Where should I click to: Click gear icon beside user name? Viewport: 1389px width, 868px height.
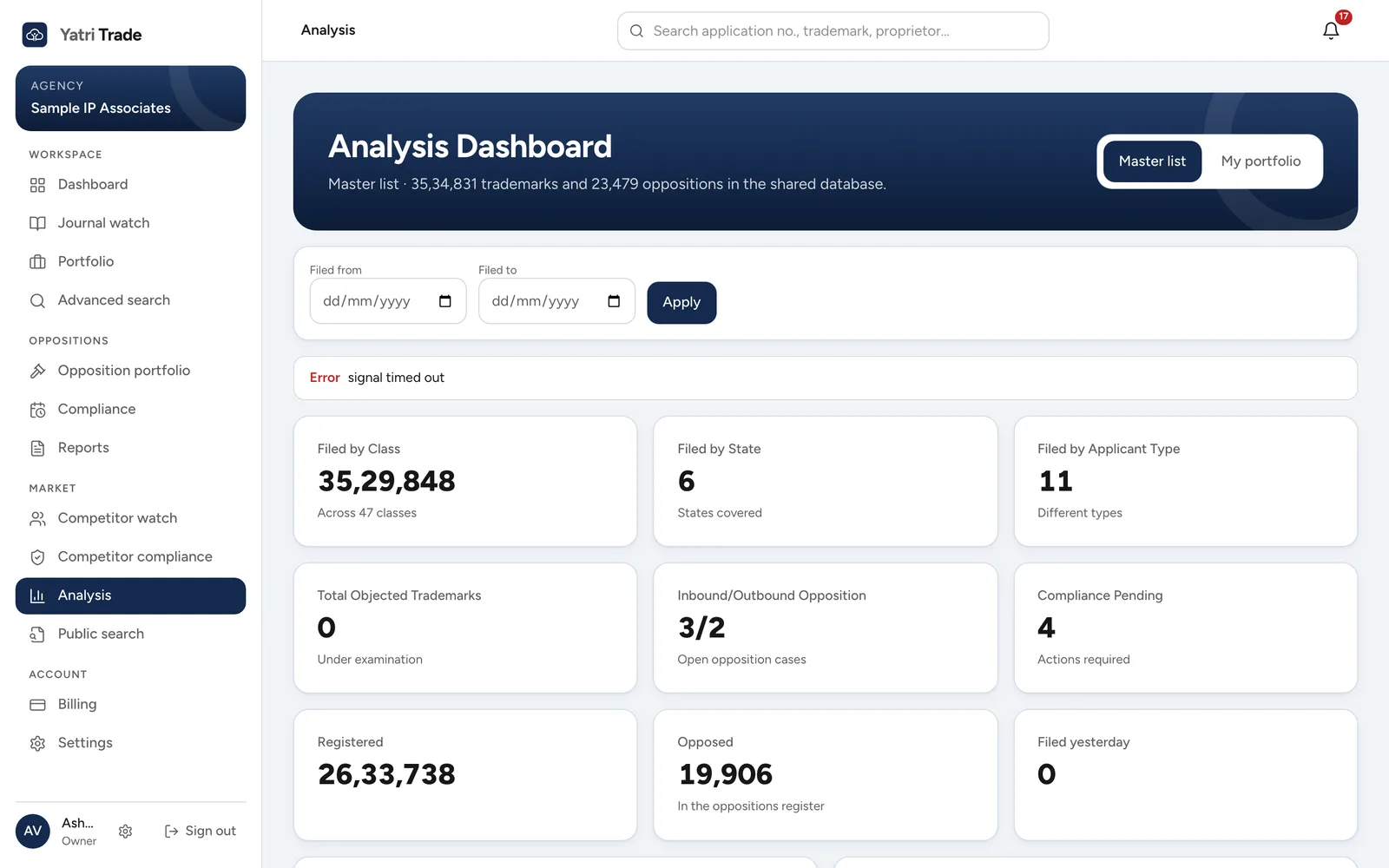pos(125,832)
